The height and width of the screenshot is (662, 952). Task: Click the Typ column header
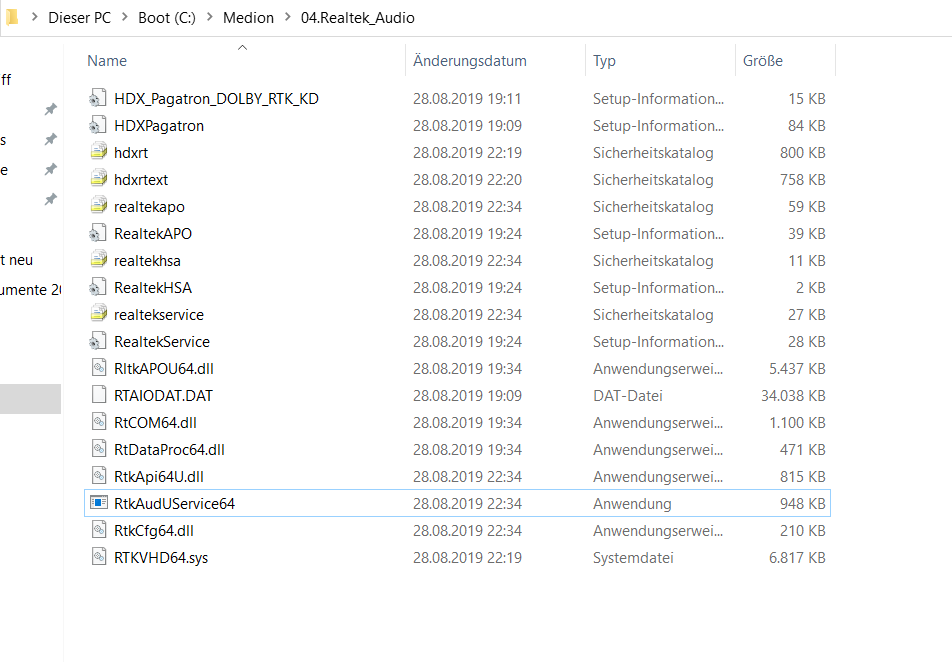click(x=604, y=61)
